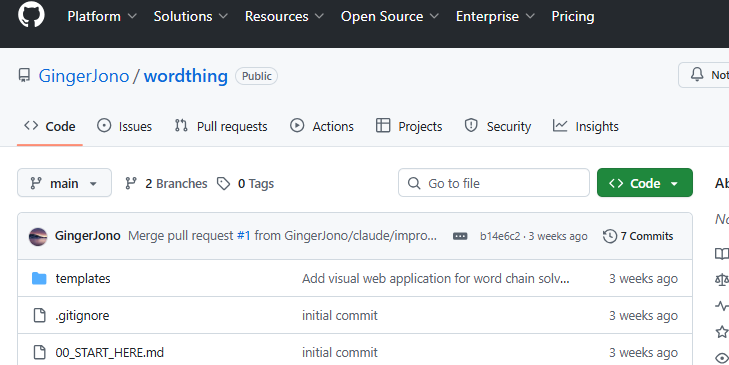
Task: Click the history clock icon beside 7 Commits
Action: [x=610, y=236]
